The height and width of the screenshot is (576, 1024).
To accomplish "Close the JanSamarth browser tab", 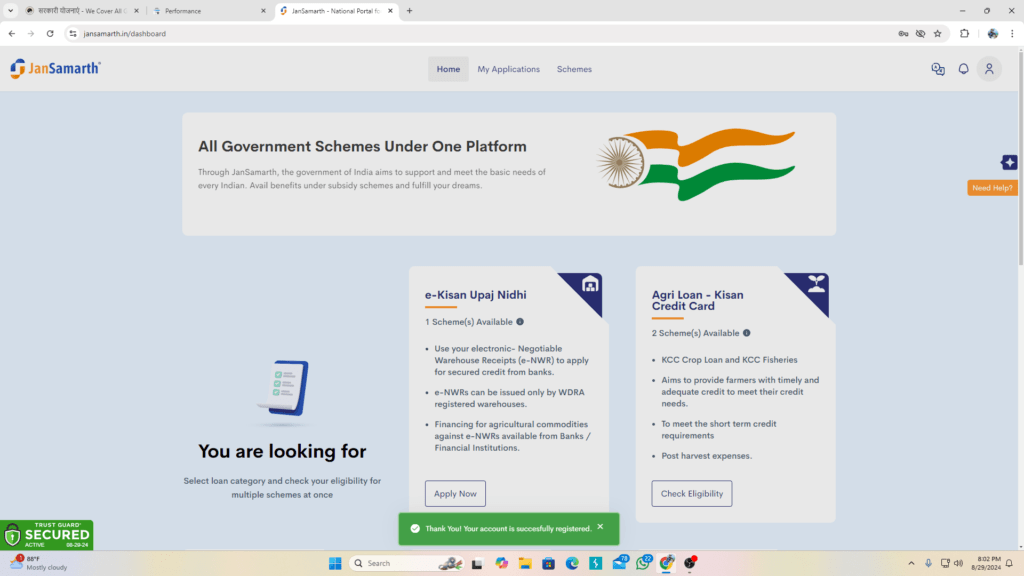I will click(x=391, y=11).
